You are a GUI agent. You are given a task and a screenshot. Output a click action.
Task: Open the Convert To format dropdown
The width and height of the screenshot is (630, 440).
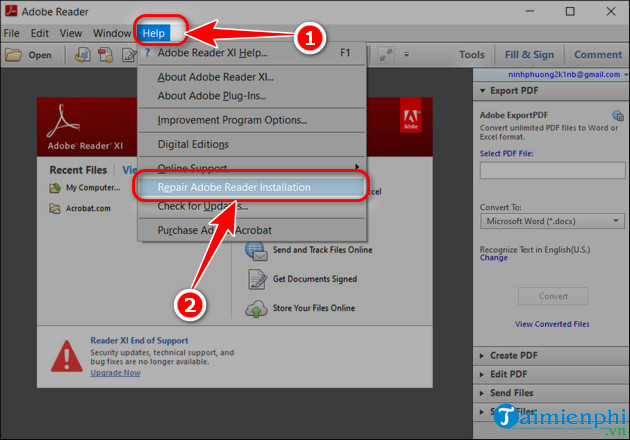pyautogui.click(x=552, y=221)
